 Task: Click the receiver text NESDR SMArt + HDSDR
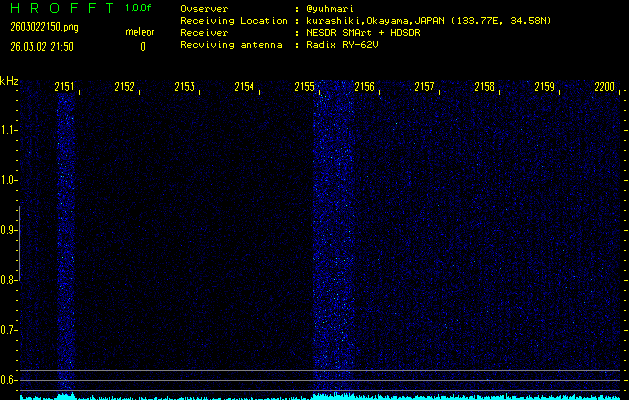coord(363,33)
